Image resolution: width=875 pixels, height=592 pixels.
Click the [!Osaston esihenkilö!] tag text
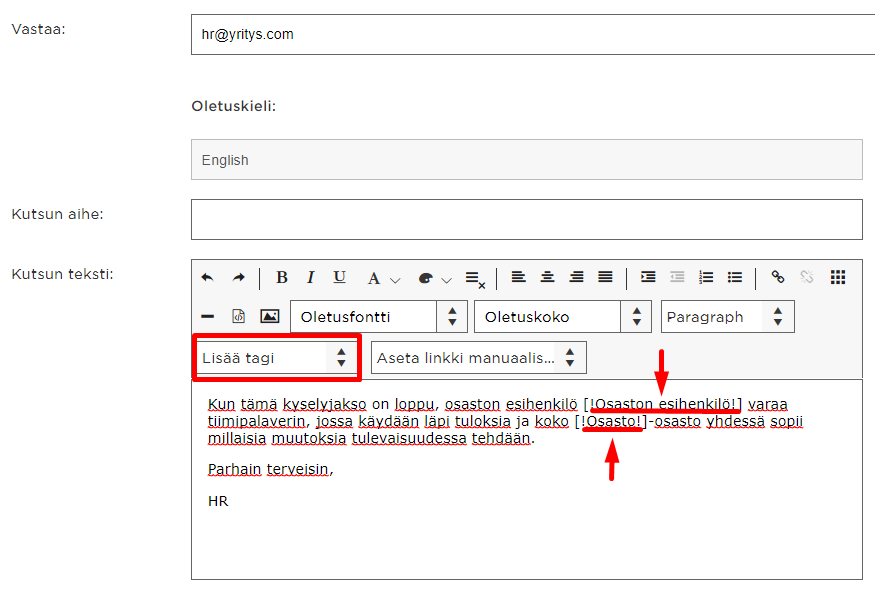(662, 404)
